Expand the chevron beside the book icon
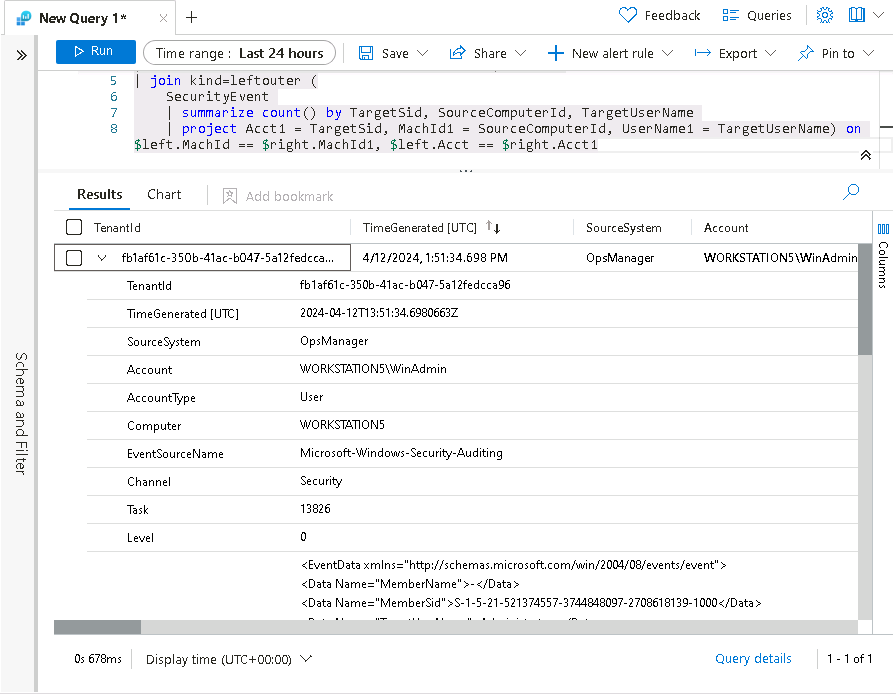 (x=878, y=15)
